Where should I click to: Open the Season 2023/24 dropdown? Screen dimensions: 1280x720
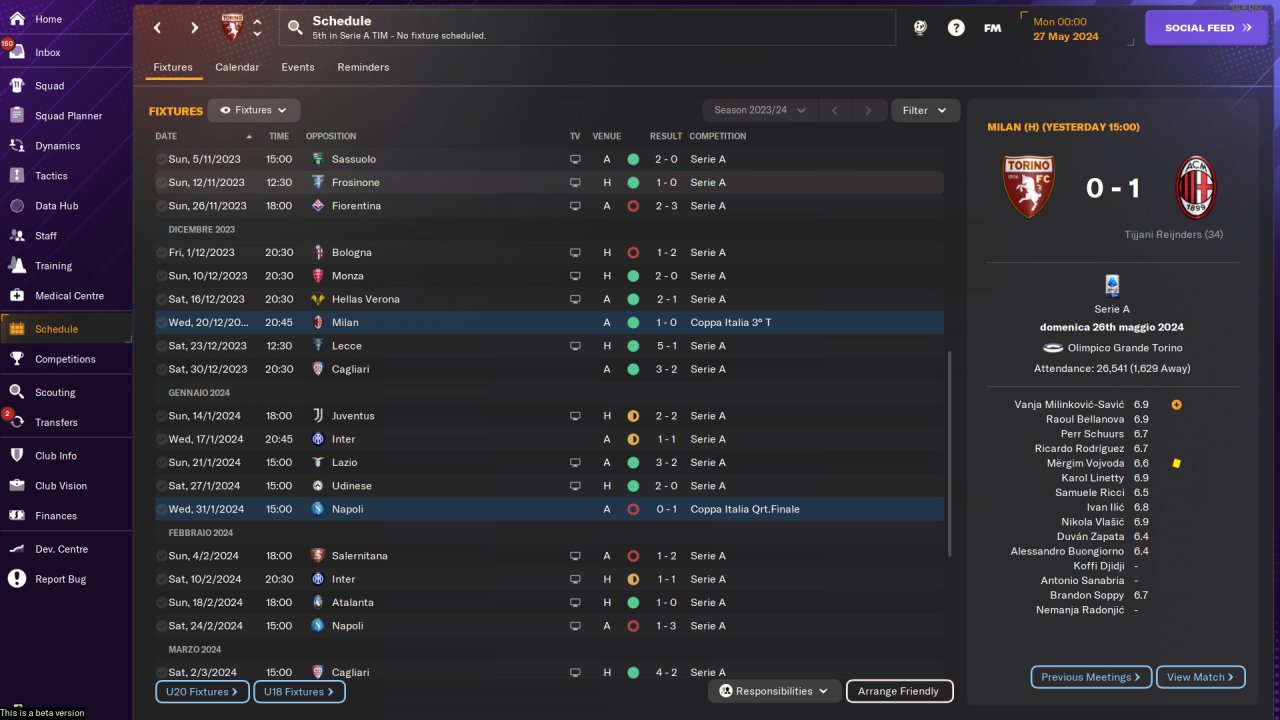tap(760, 110)
